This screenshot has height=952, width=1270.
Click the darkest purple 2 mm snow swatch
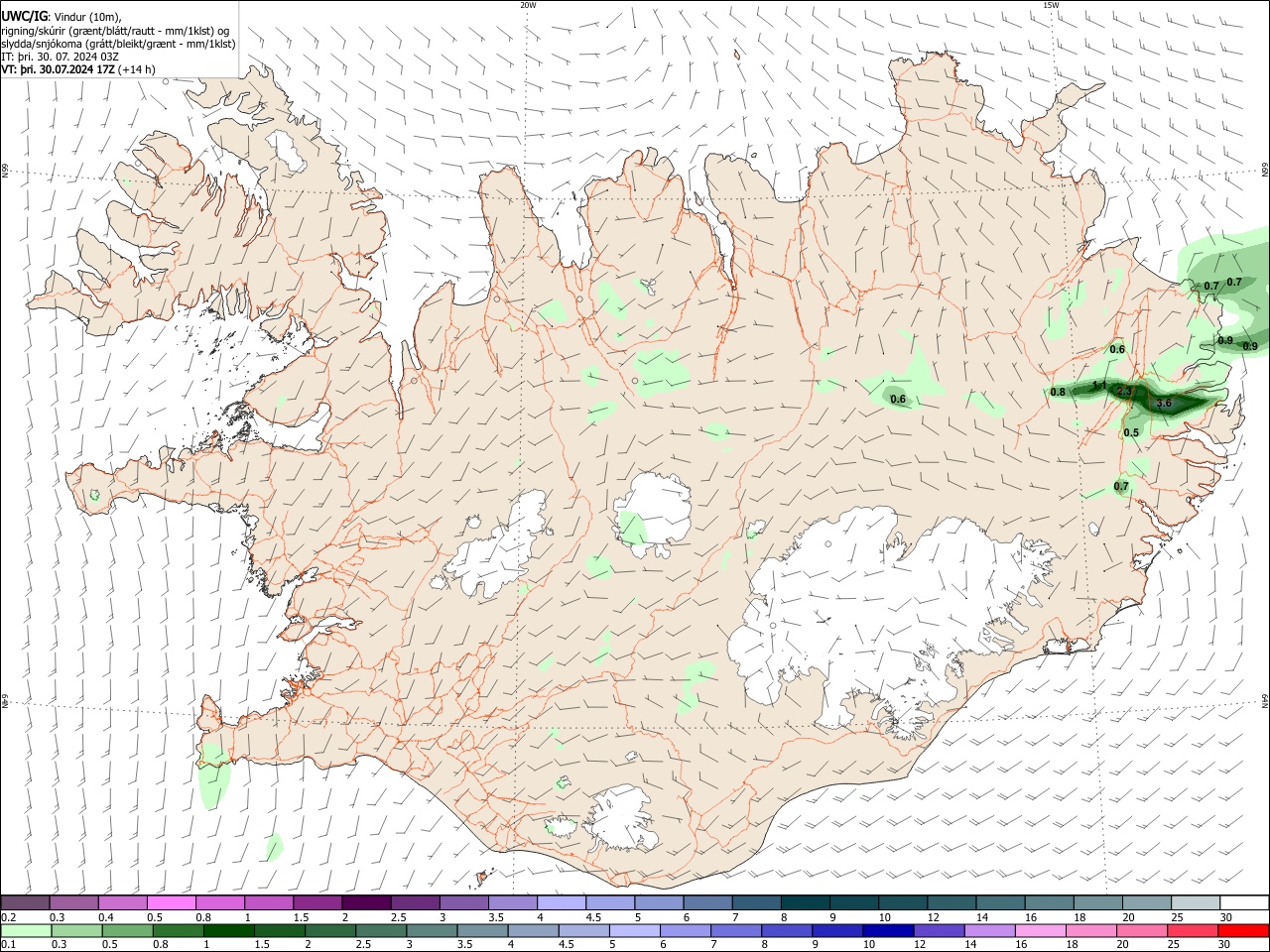(x=365, y=903)
